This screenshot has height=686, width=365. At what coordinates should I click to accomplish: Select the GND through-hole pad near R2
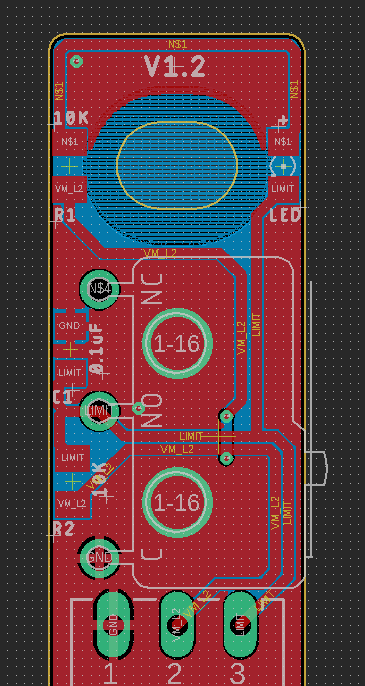[x=99, y=557]
